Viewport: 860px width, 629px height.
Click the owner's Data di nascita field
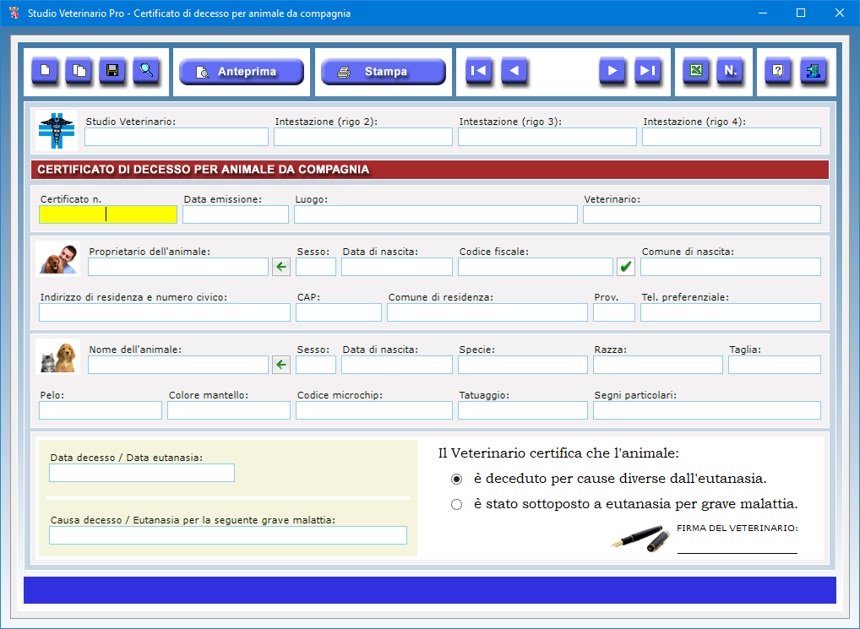397,267
